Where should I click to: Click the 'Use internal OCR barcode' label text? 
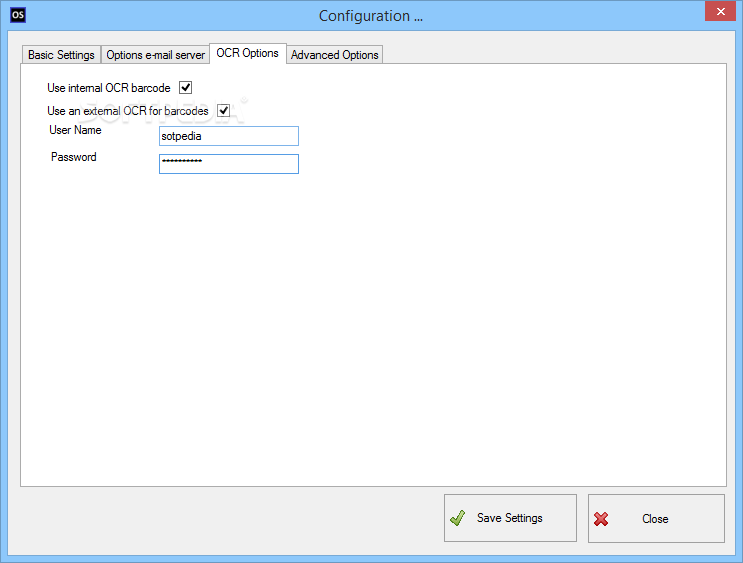pyautogui.click(x=109, y=88)
